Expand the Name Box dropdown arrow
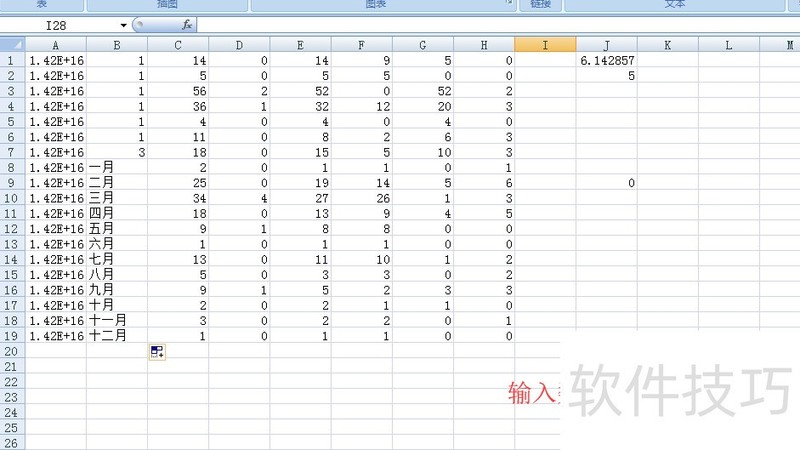The height and width of the screenshot is (450, 800). coord(123,24)
